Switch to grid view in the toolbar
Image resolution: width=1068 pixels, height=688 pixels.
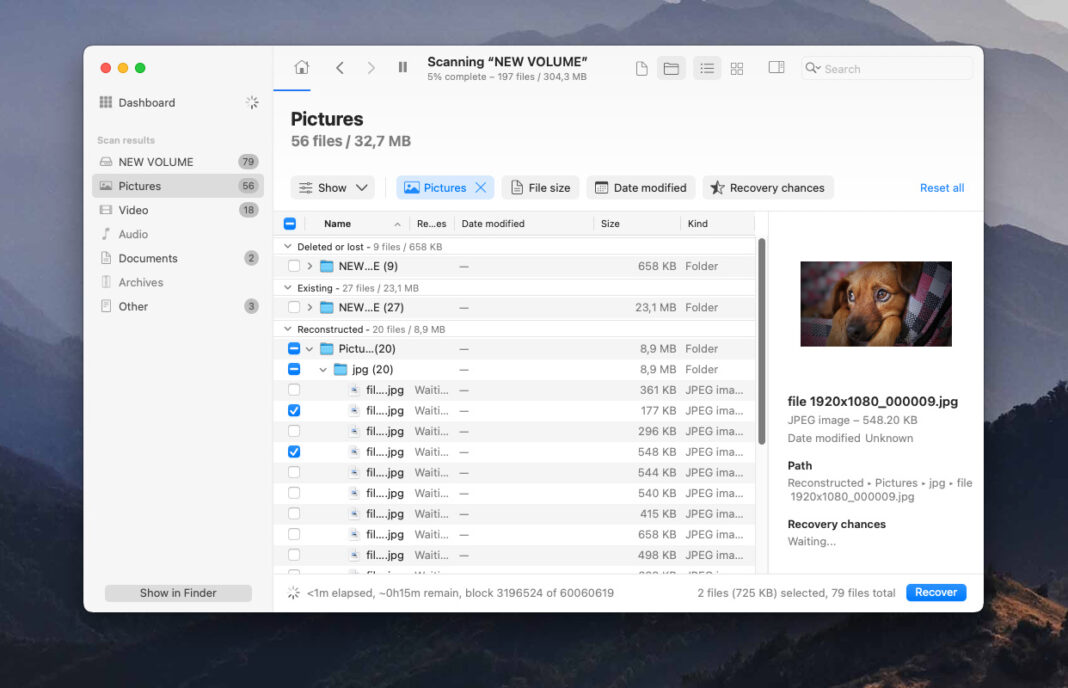(737, 67)
